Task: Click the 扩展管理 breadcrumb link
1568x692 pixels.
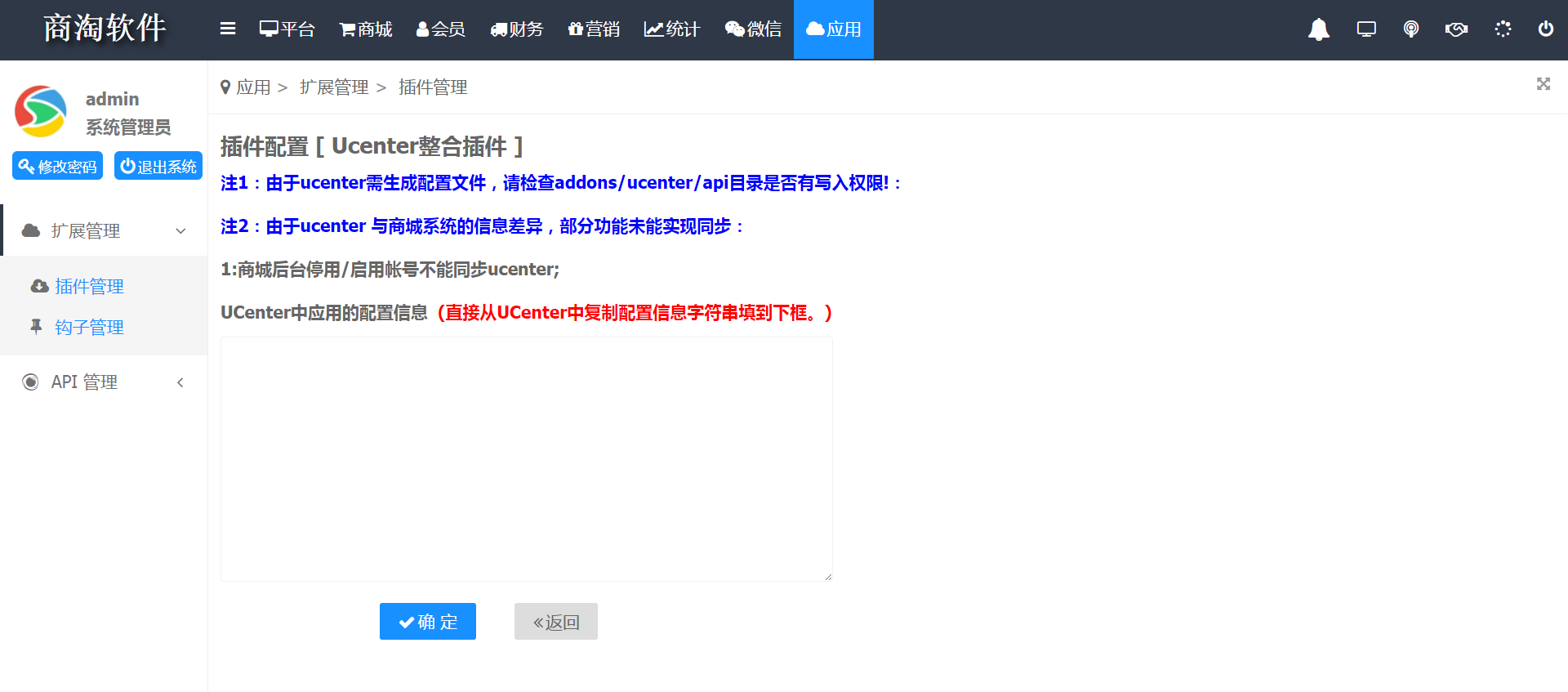Action: pyautogui.click(x=334, y=87)
